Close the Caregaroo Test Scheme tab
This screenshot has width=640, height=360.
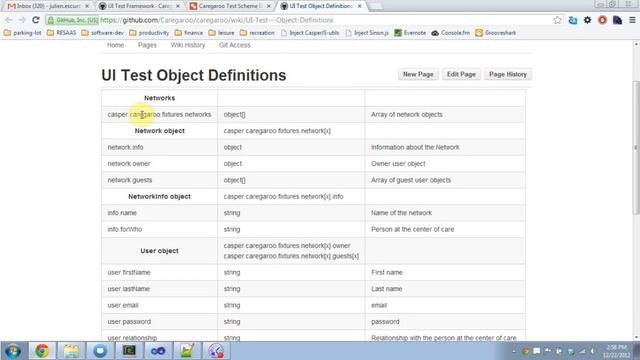click(269, 6)
